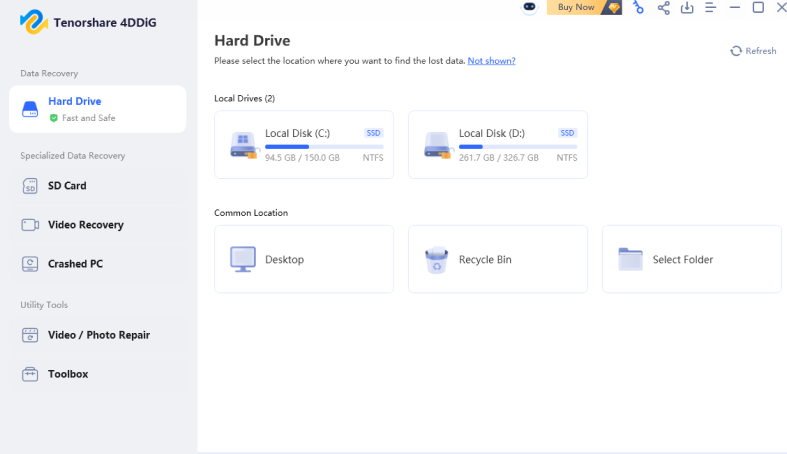Choose the Recycle Bin location card
This screenshot has height=454, width=787.
pyautogui.click(x=498, y=259)
